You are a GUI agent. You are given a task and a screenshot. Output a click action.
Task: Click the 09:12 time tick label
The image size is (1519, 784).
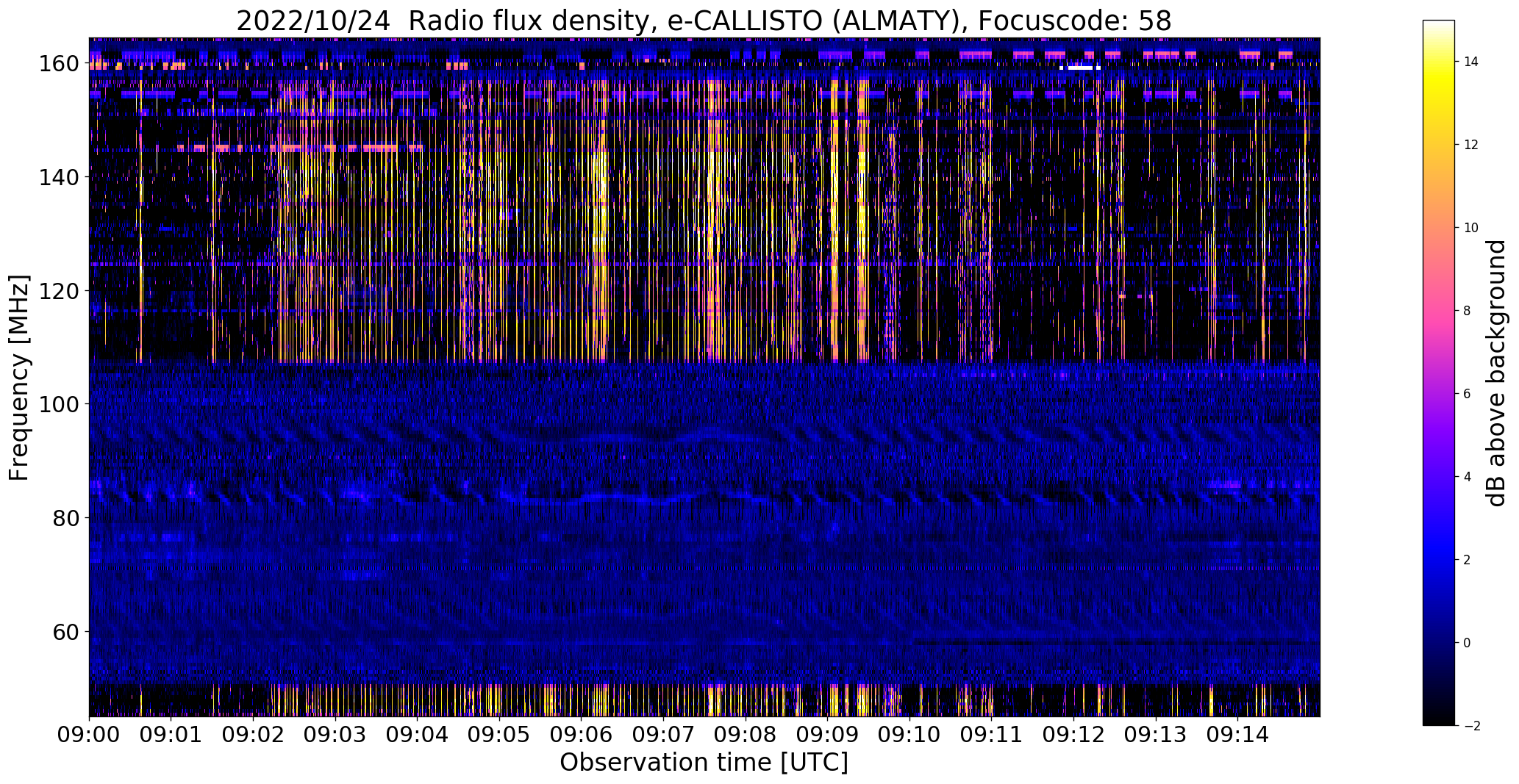[1073, 735]
